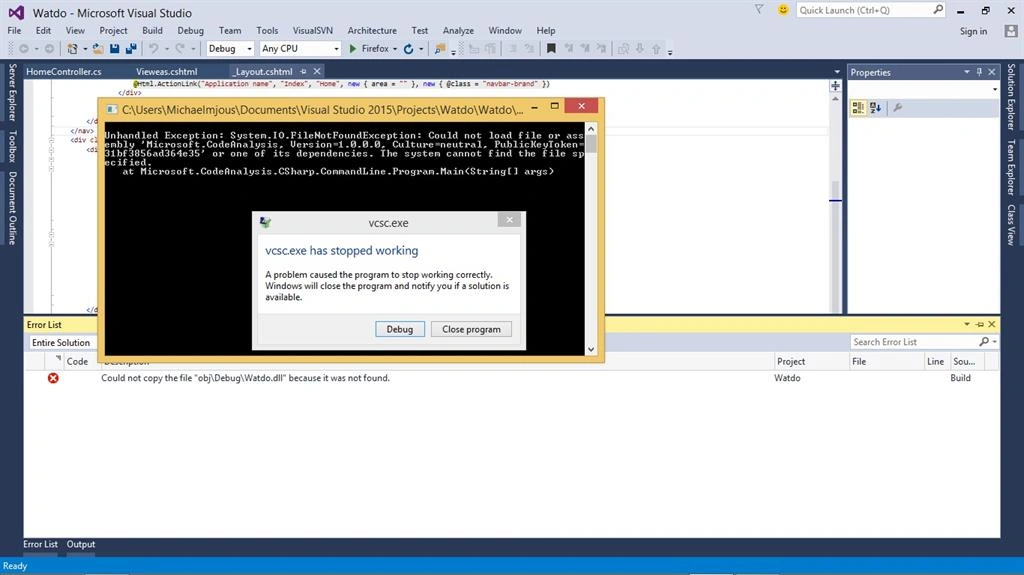Screen dimensions: 1024x575
Task: Toggle auto-hide pin on the Properties panel
Action: click(979, 72)
